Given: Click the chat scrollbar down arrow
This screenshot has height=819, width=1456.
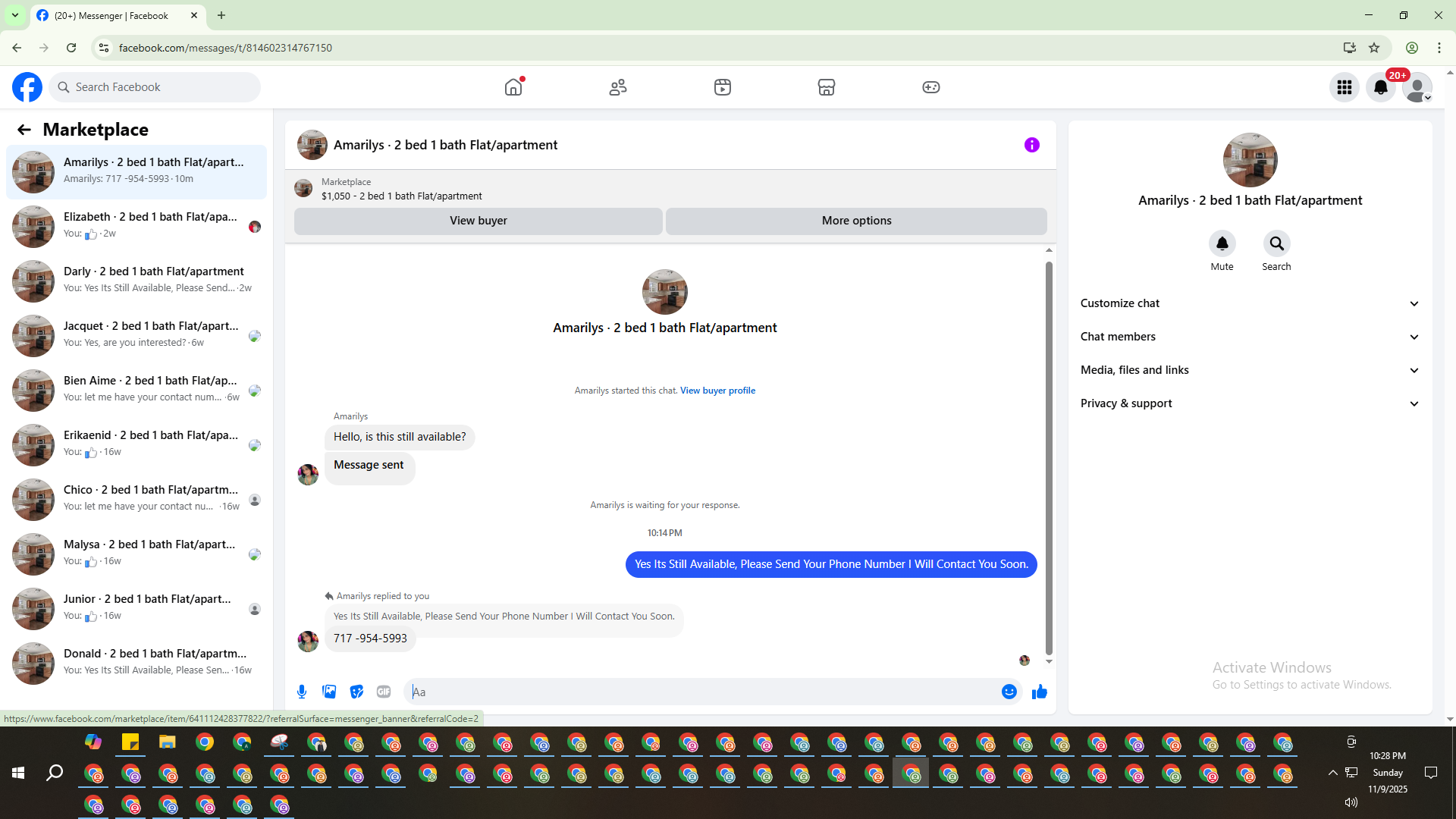Looking at the screenshot, I should coord(1049,662).
